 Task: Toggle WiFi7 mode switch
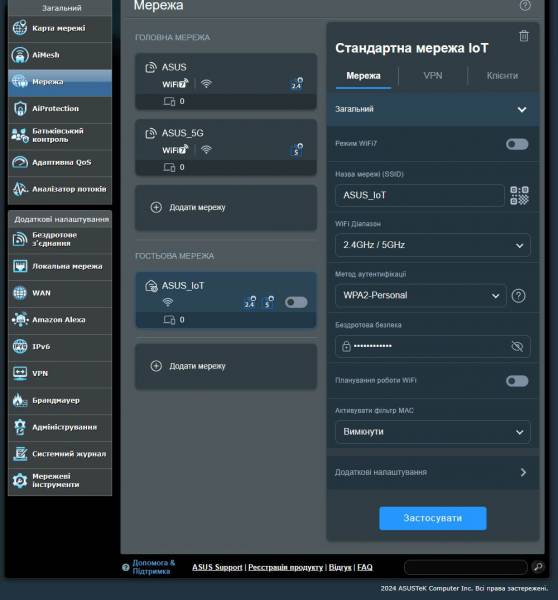pyautogui.click(x=517, y=144)
